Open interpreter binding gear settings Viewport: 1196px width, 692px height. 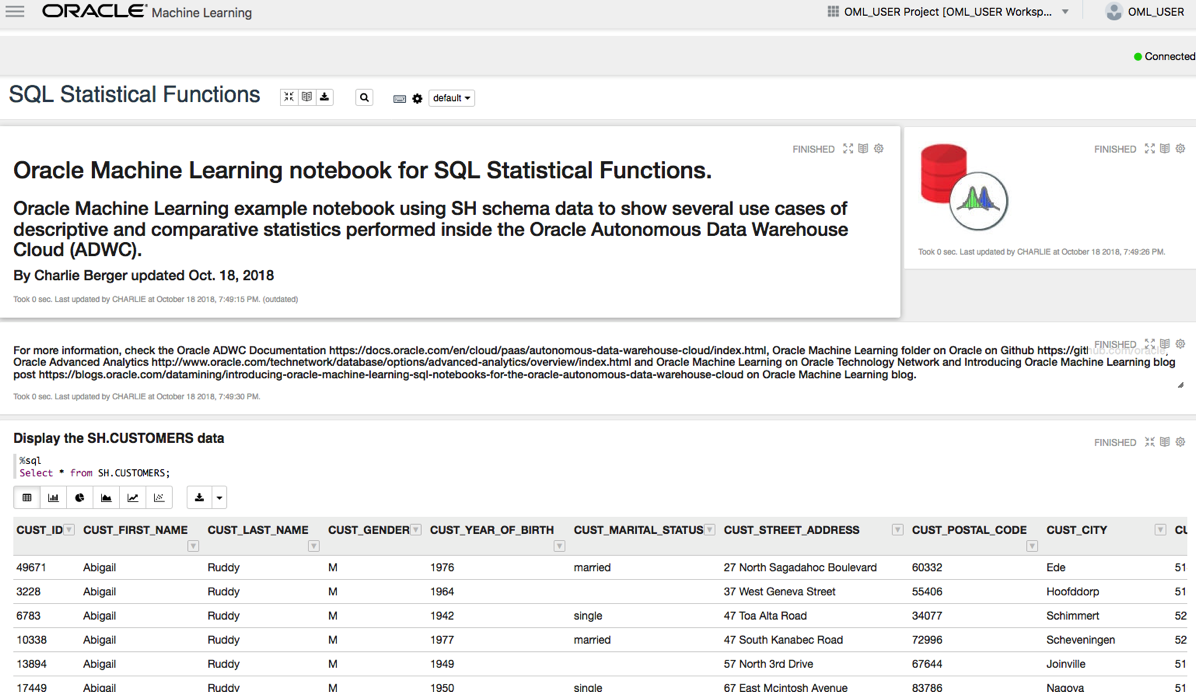(x=417, y=98)
